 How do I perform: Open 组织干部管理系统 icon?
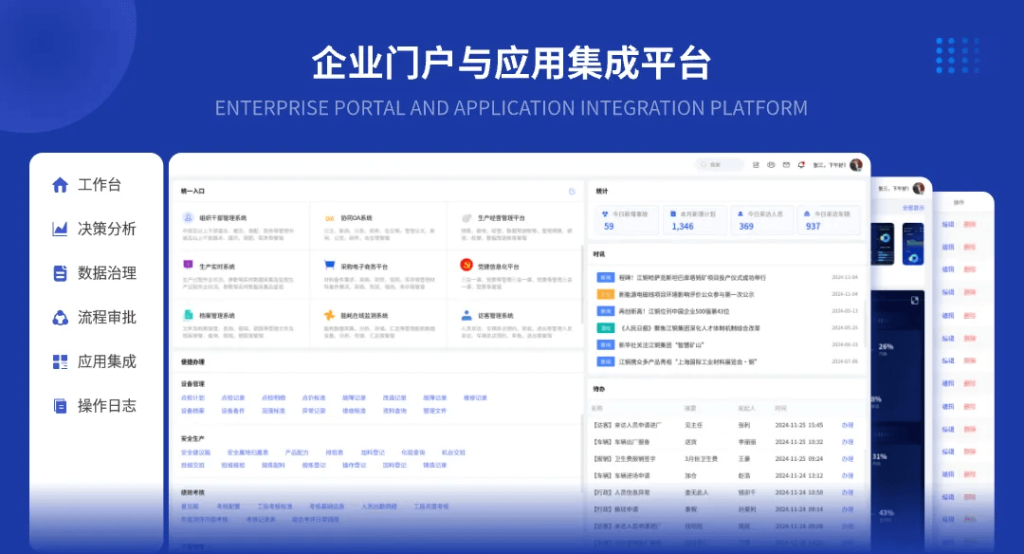point(188,218)
